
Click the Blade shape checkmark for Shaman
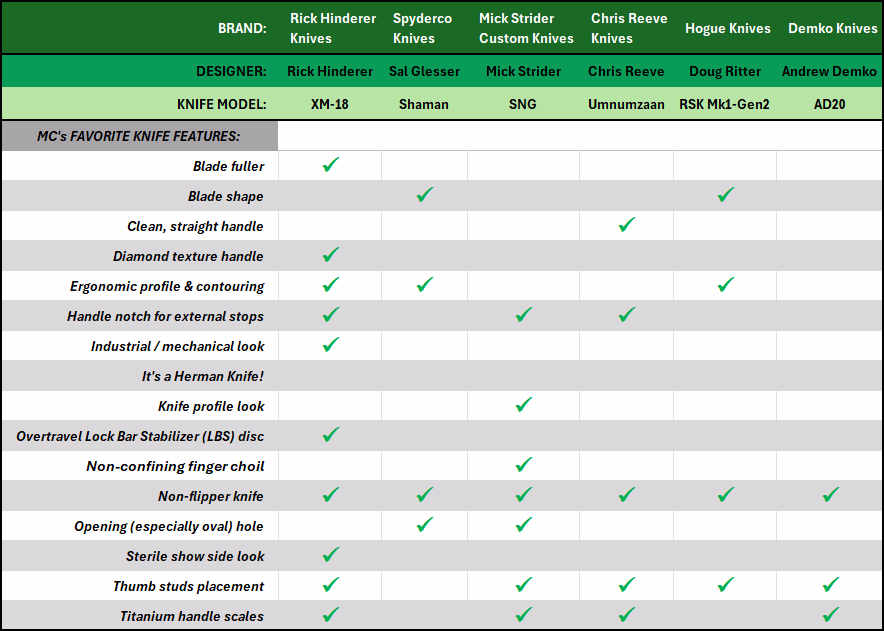424,195
